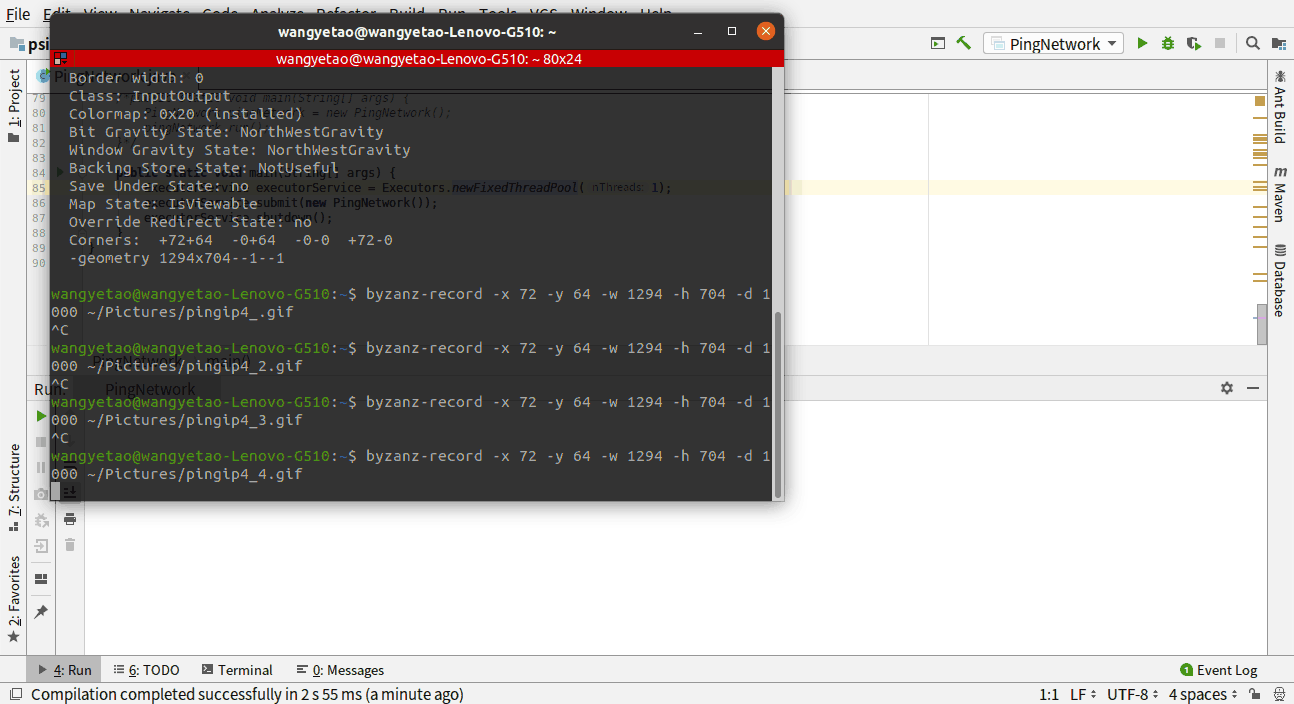Click the compilation completed status message
1294x704 pixels.
247,694
